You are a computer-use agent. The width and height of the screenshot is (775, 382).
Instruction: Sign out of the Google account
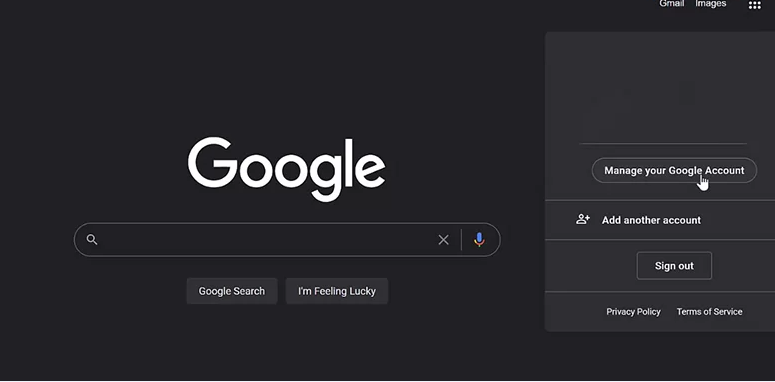(674, 266)
